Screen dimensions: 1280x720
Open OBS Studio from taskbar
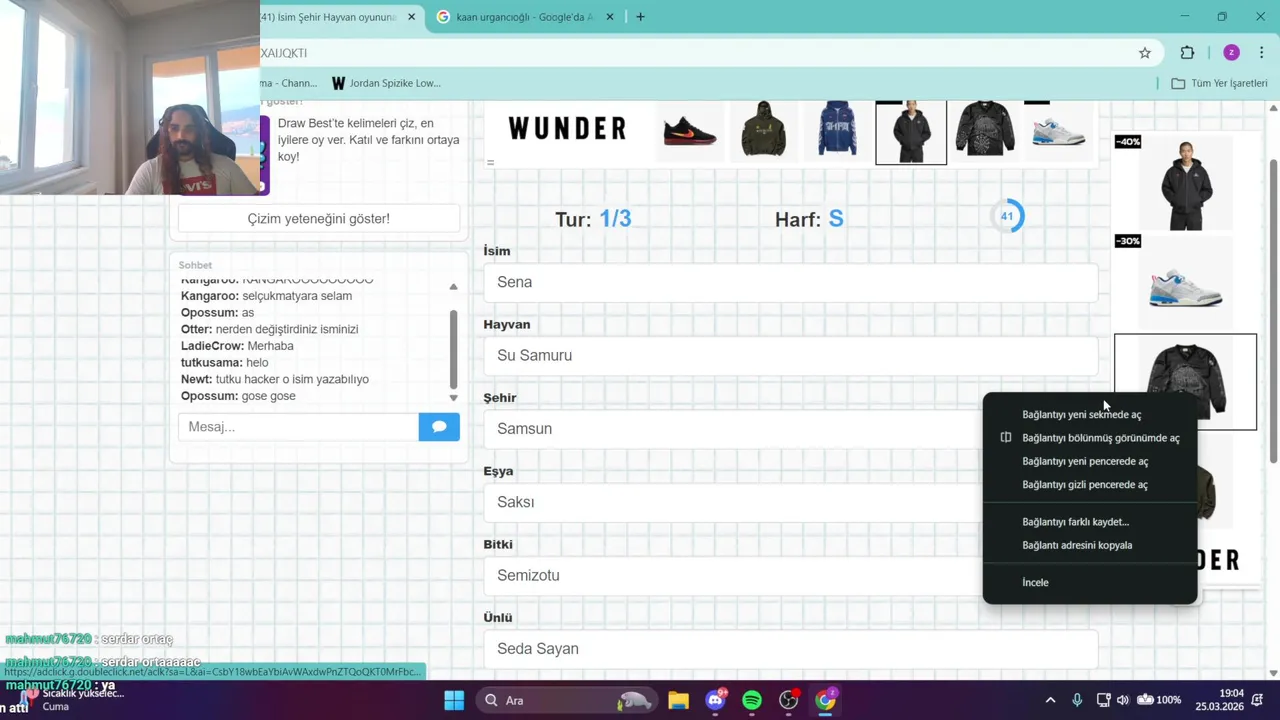coord(789,700)
